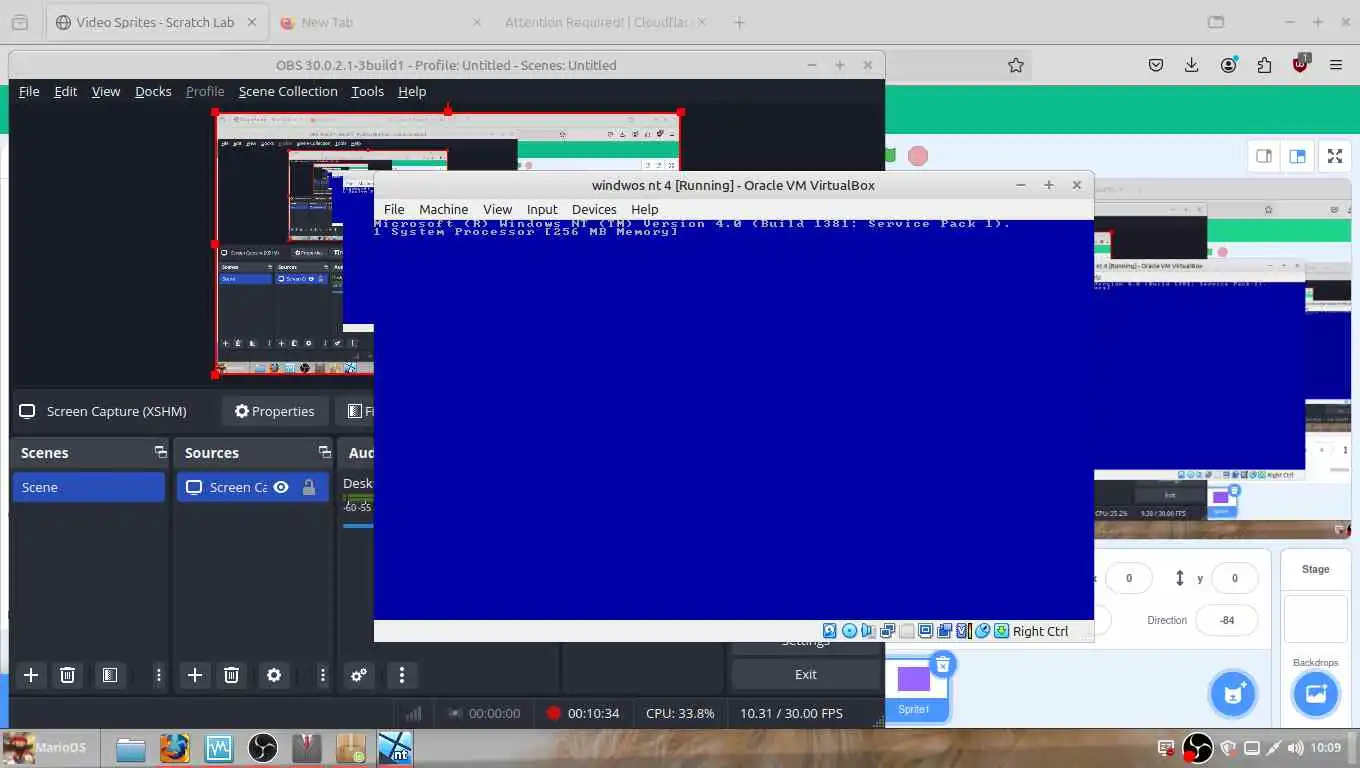Open MarioOS start menu in taskbar
The image size is (1360, 768).
[47, 747]
